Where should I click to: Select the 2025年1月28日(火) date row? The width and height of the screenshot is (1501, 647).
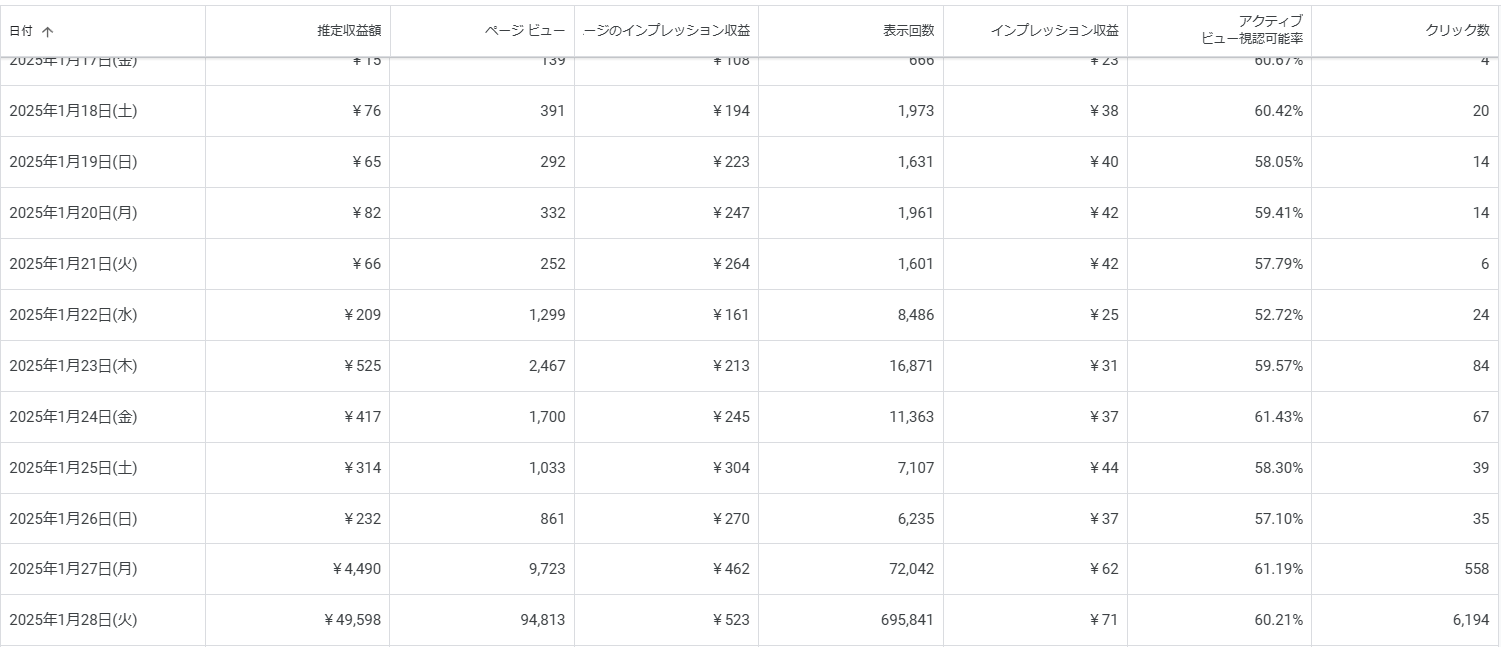coord(750,620)
